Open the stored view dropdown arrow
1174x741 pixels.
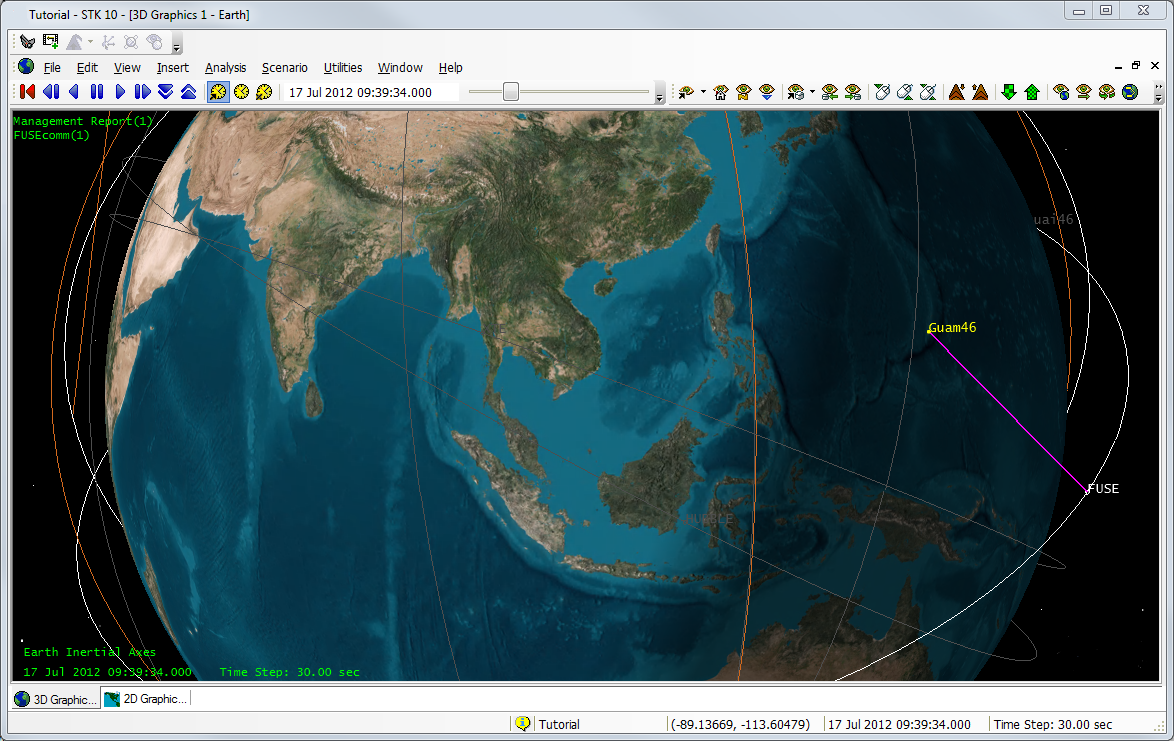pos(812,92)
